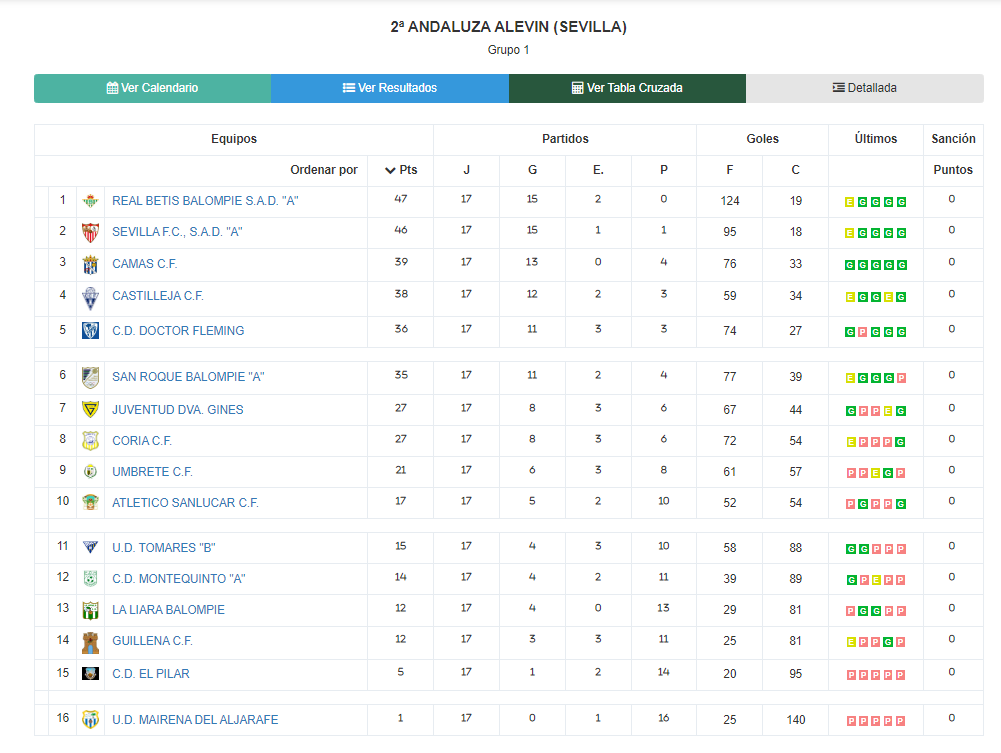Open the UMBRETE C.F. team link
1001x753 pixels.
click(x=153, y=472)
